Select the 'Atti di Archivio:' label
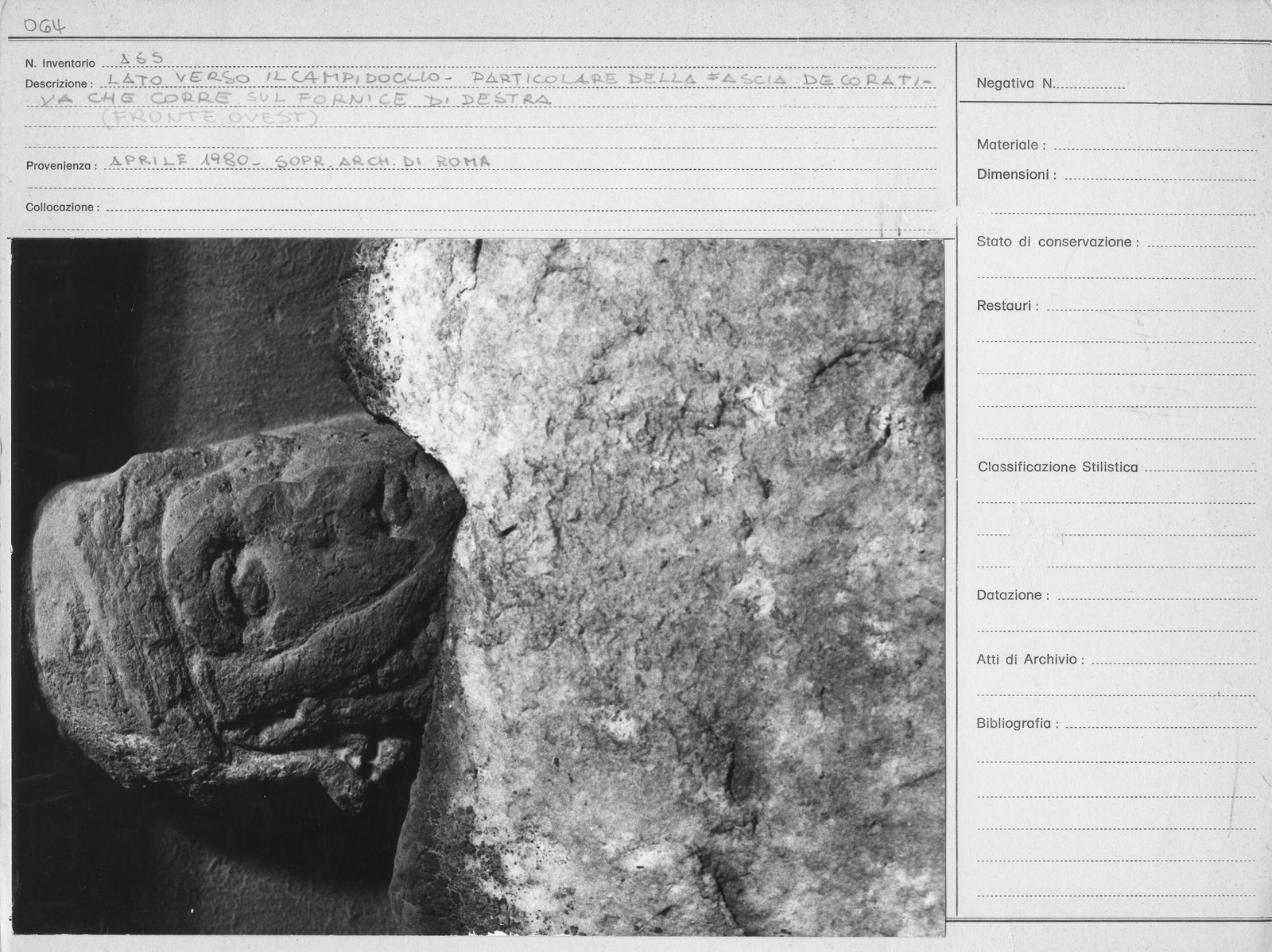The width and height of the screenshot is (1272, 952). point(1030,660)
